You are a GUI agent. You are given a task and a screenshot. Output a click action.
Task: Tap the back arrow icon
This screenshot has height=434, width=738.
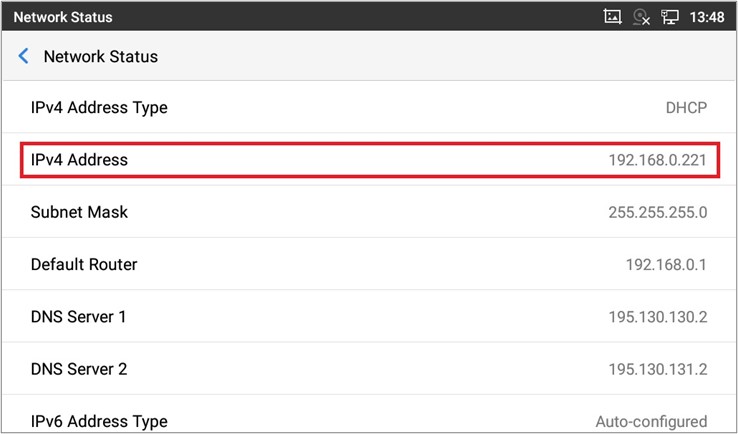24,57
